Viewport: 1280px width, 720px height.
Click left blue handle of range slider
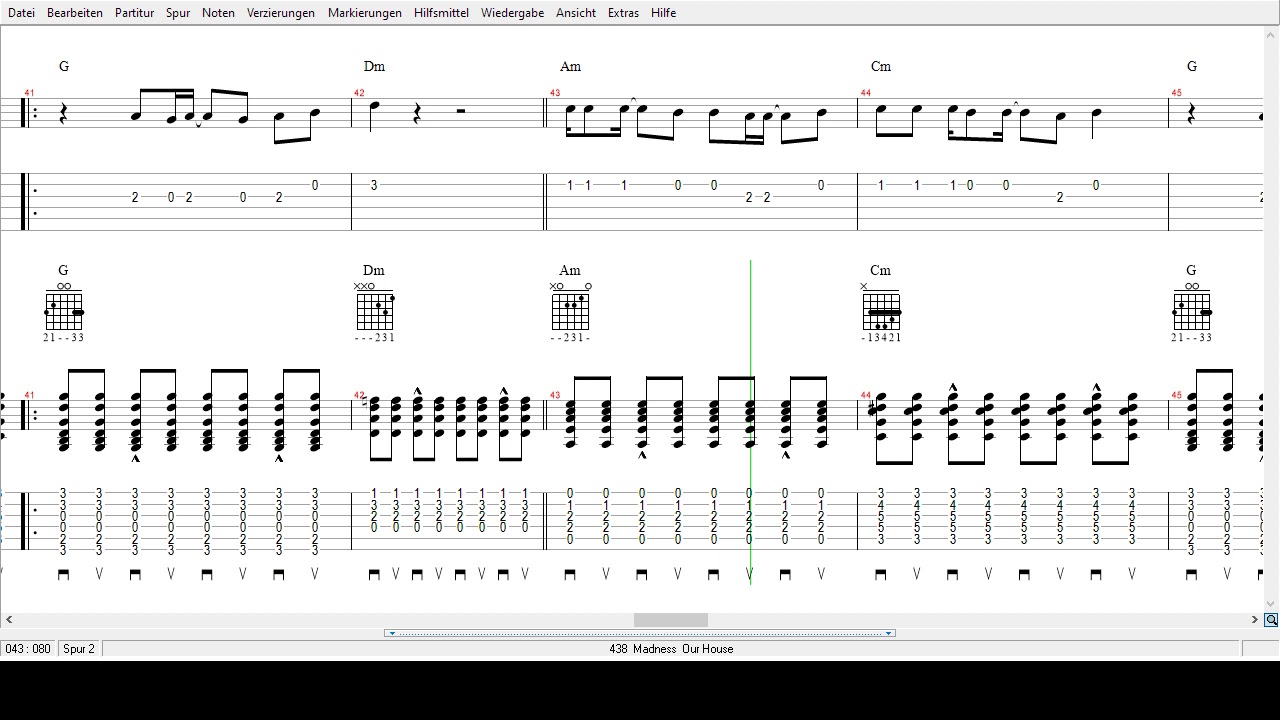392,633
